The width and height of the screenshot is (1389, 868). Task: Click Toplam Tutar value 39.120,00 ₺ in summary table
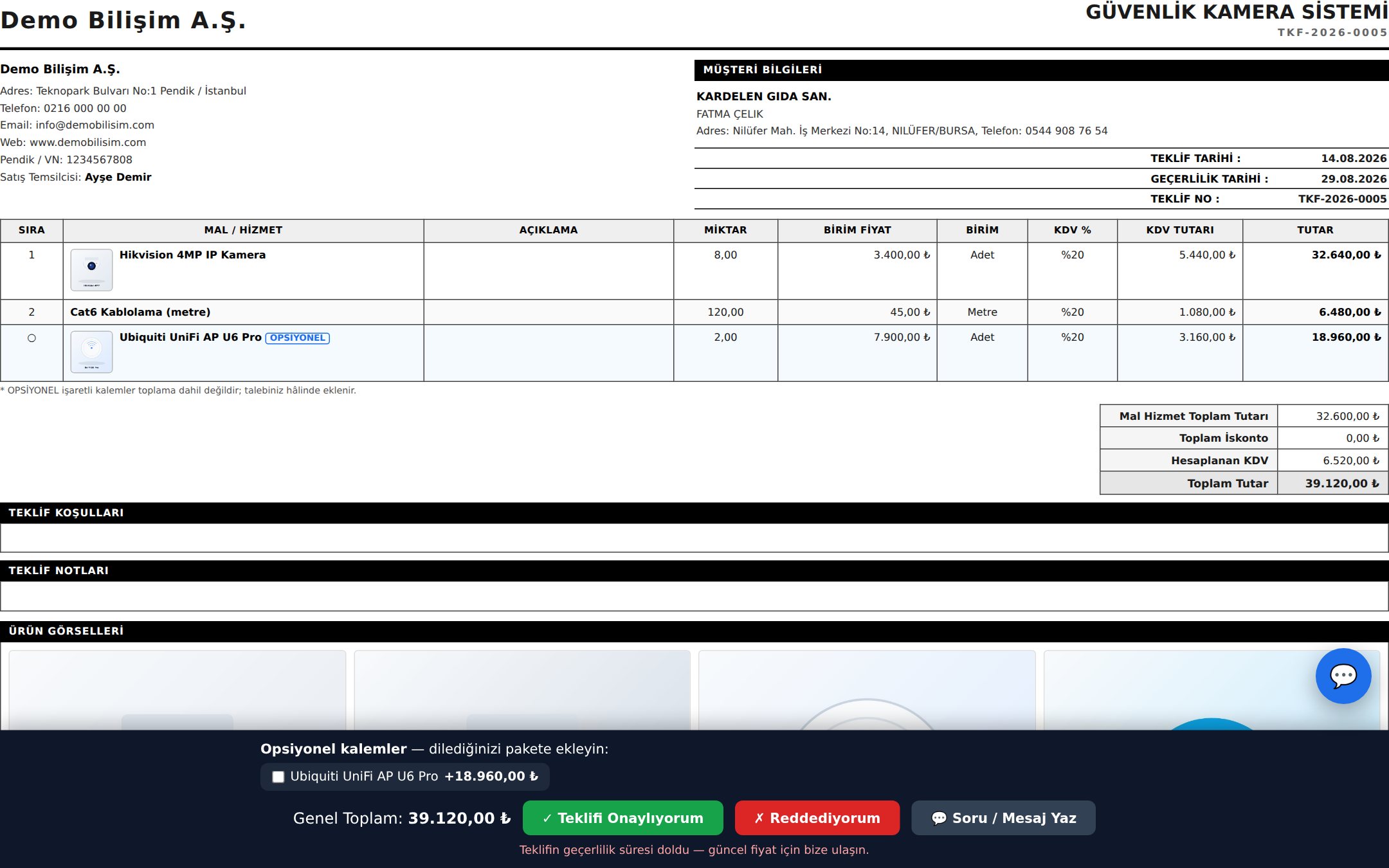tap(1342, 483)
